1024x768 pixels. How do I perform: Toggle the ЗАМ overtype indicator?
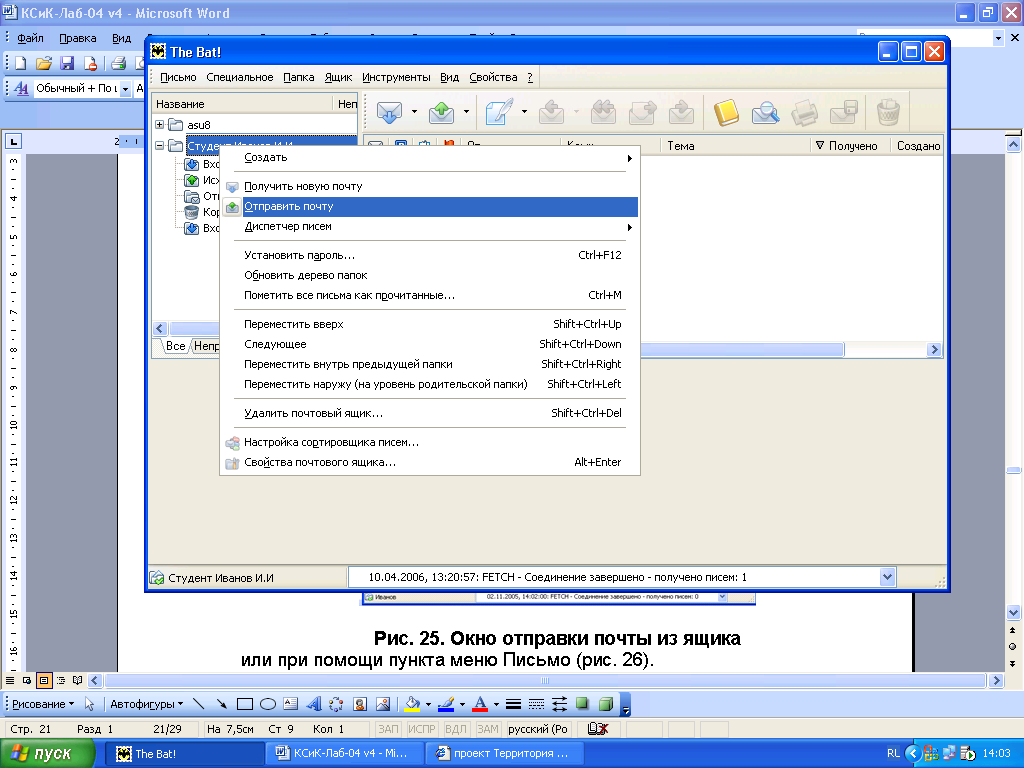[x=487, y=729]
